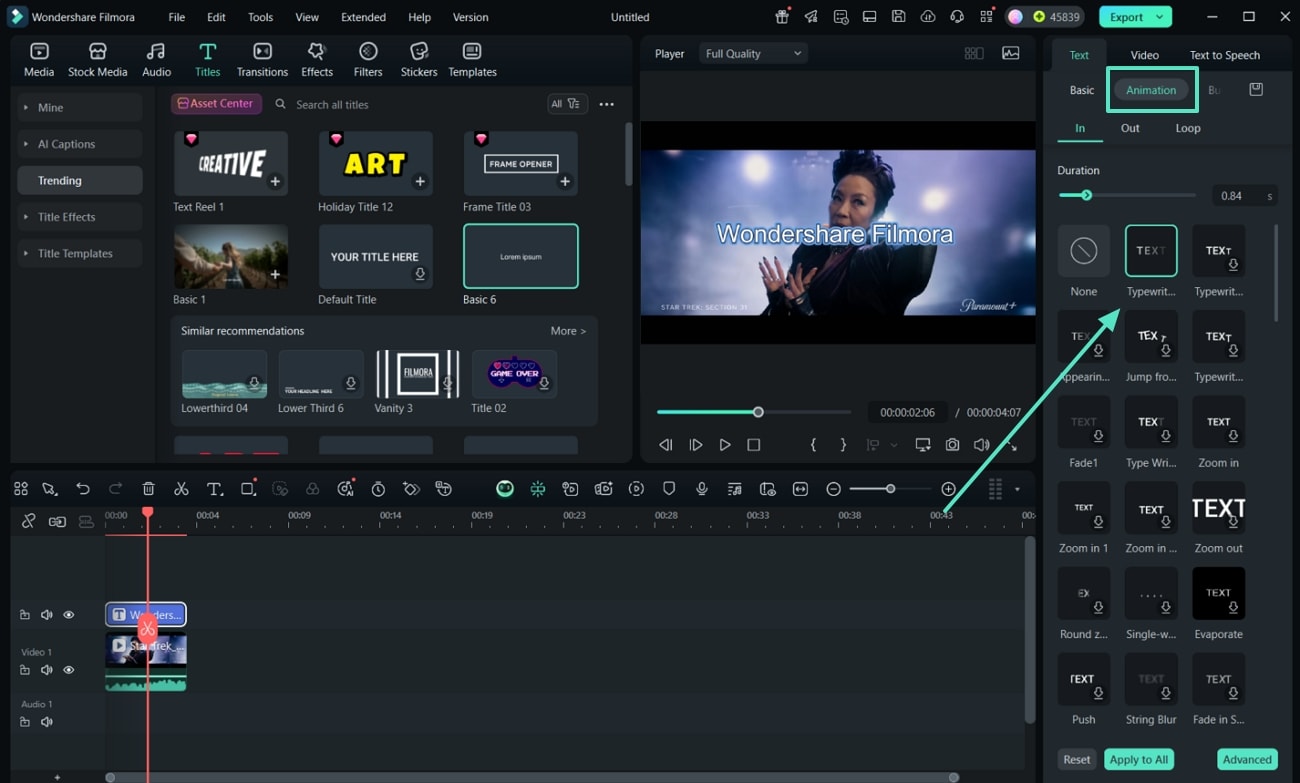Viewport: 1300px width, 783px height.
Task: Click the timeline zoom slider
Action: [890, 488]
